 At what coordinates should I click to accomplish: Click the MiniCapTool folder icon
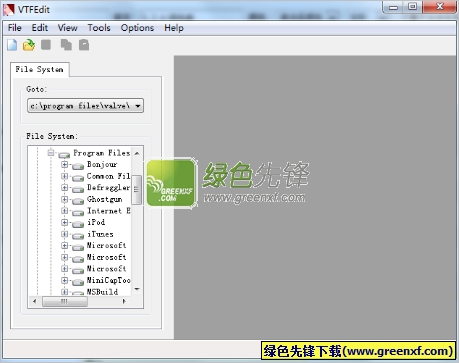[78, 282]
